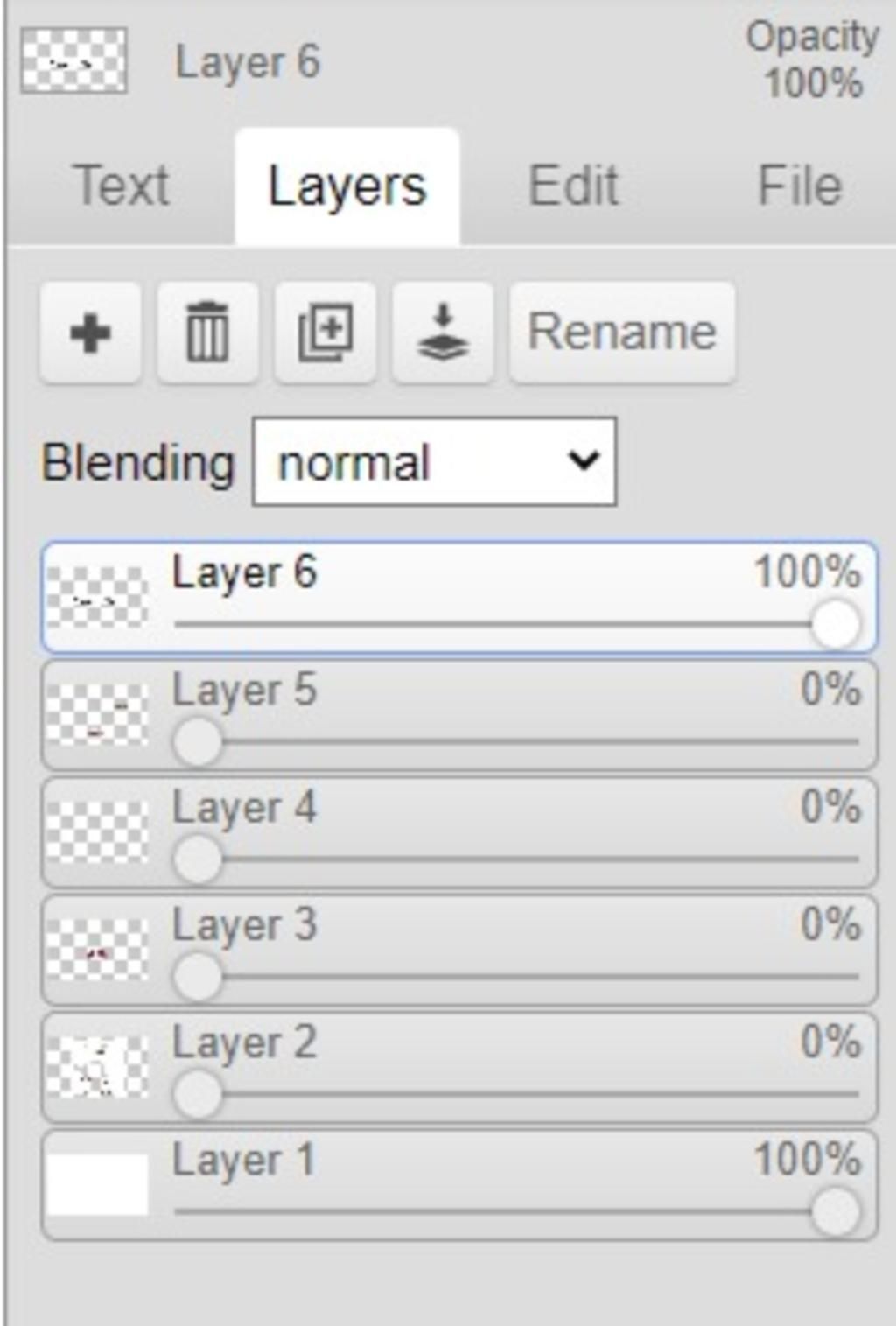This screenshot has height=1326, width=896.
Task: Click the Rename button
Action: pos(622,333)
